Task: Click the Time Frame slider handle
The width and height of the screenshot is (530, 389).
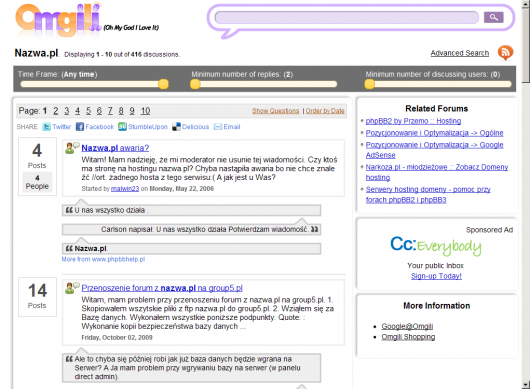Action: [163, 84]
